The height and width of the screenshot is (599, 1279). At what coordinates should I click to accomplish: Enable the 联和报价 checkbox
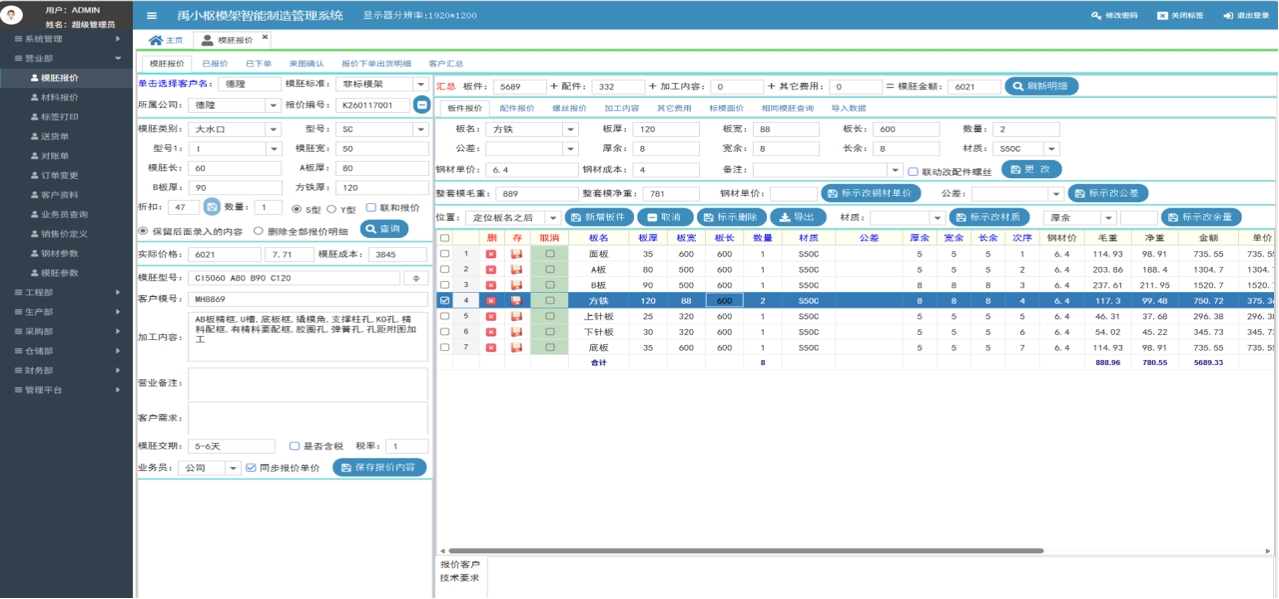[371, 208]
